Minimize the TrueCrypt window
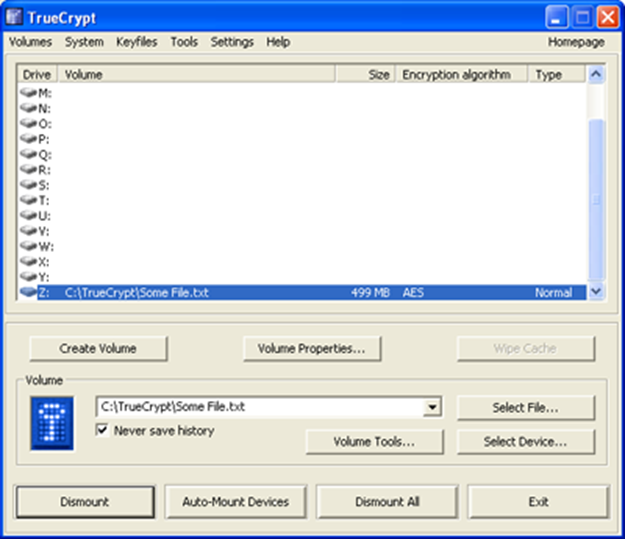 click(x=557, y=17)
